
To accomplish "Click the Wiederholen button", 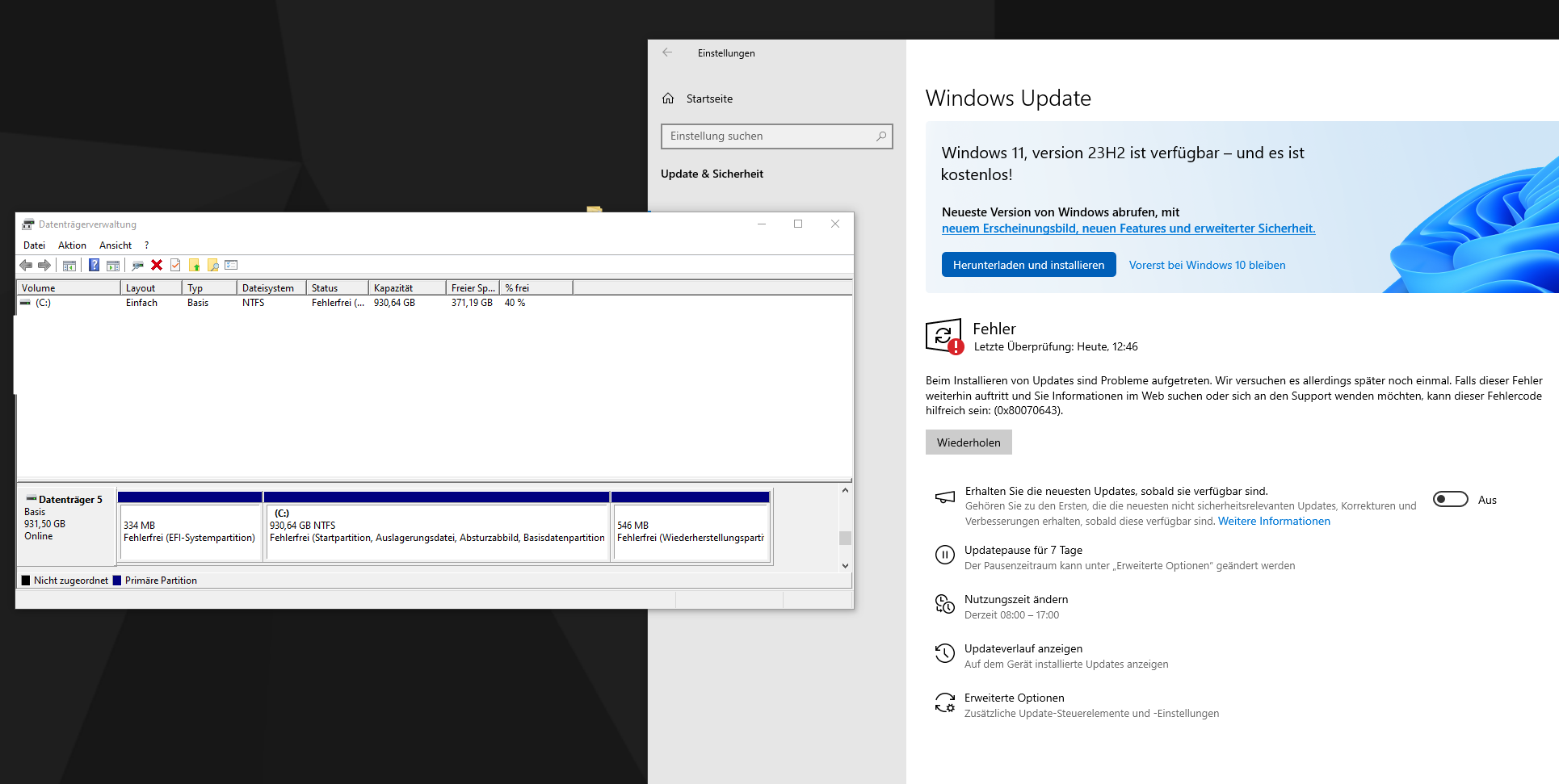I will 969,442.
